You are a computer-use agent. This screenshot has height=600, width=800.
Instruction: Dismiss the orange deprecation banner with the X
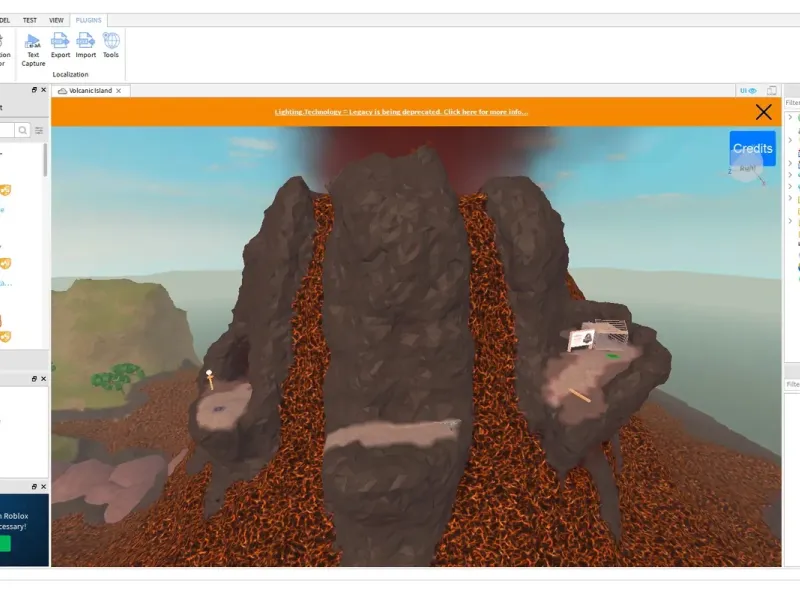763,112
